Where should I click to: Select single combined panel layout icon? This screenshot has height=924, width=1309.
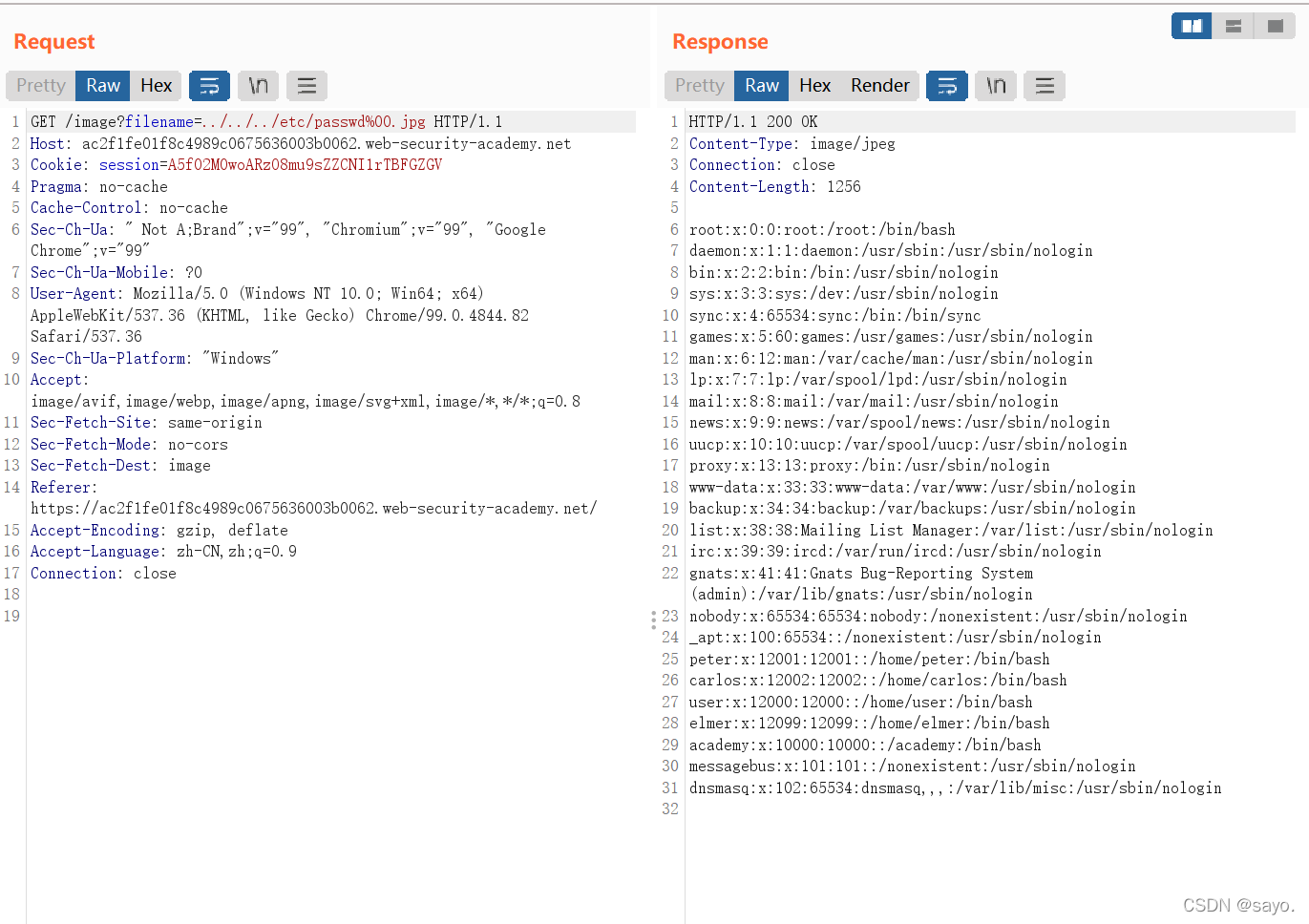coord(1275,26)
